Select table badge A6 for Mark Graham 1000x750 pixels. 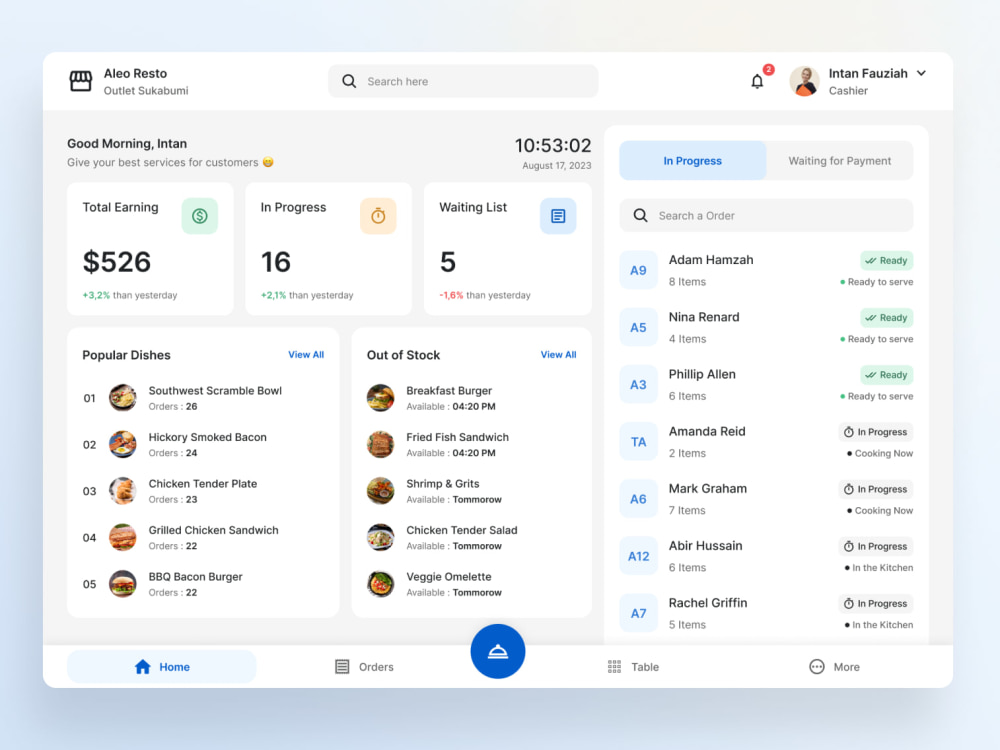coord(638,499)
